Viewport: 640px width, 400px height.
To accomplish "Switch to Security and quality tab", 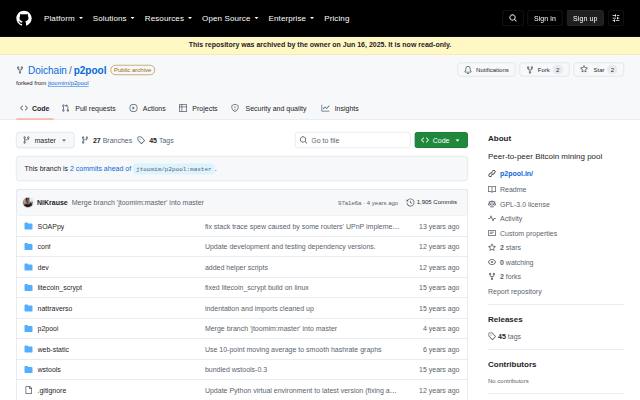I will pos(269,109).
